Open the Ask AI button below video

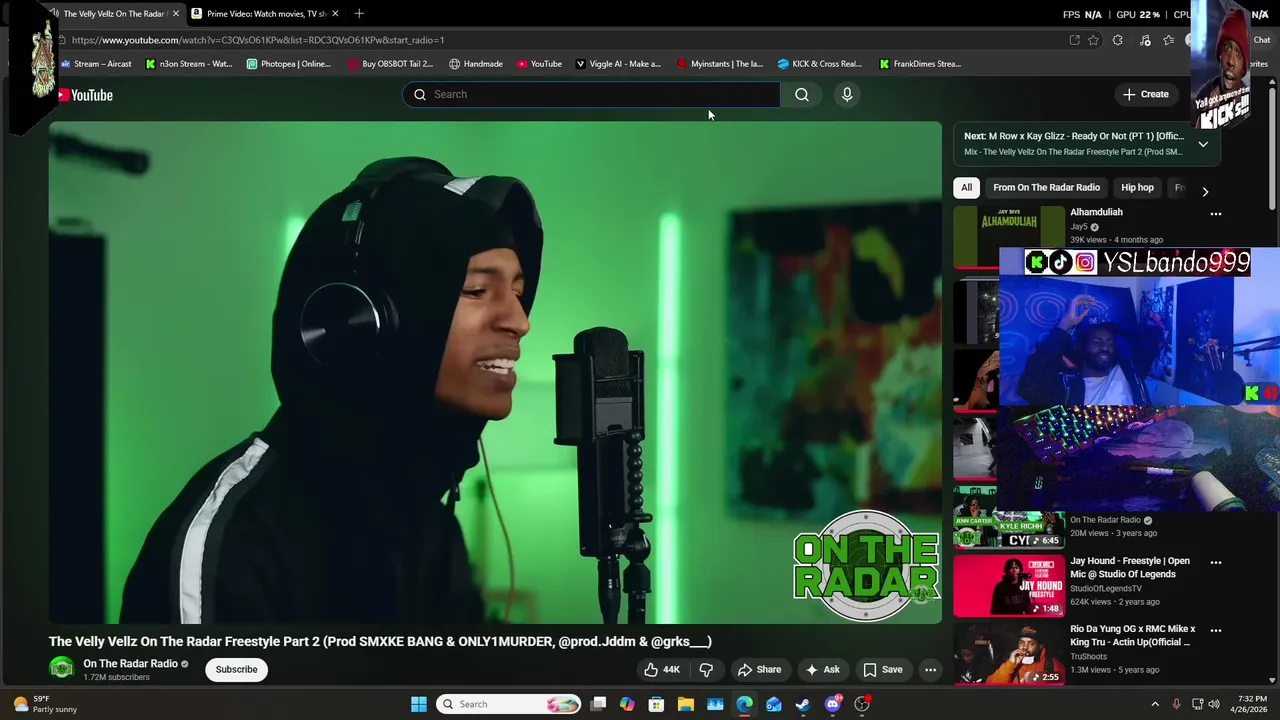[x=822, y=669]
